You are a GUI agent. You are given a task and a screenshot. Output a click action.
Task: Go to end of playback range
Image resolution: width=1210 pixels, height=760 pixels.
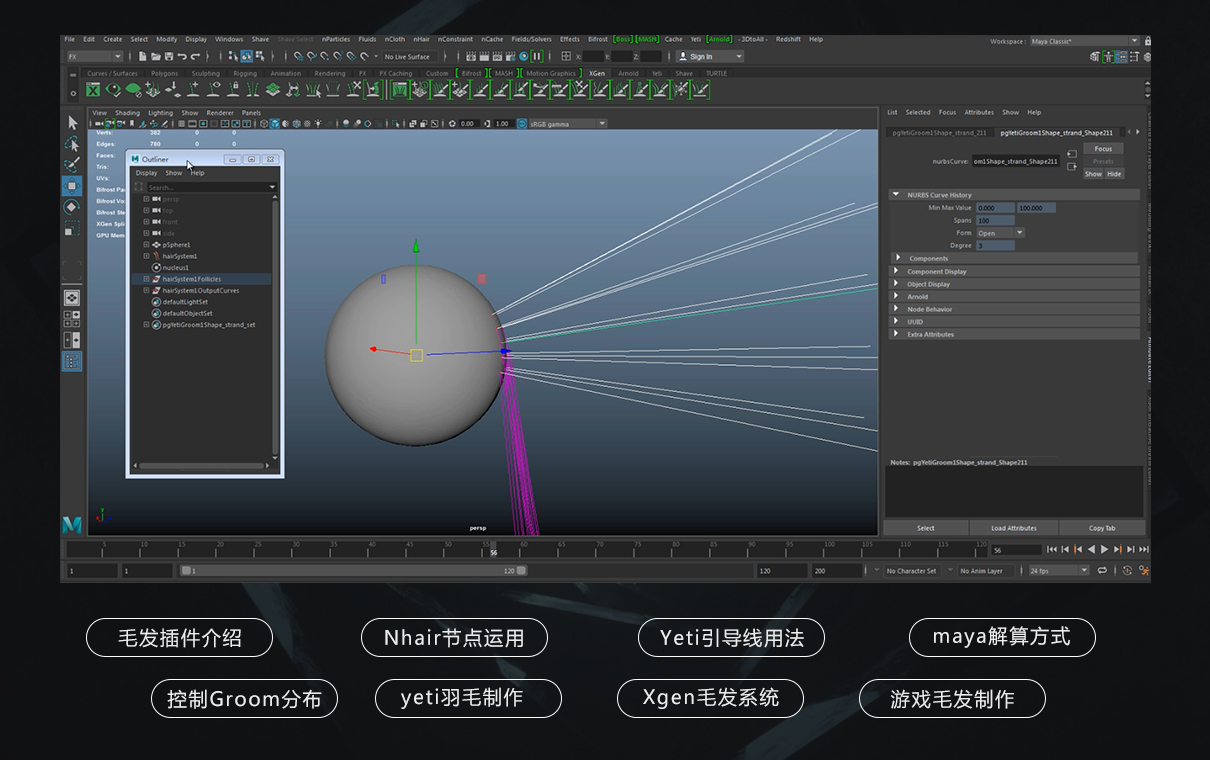(1144, 549)
